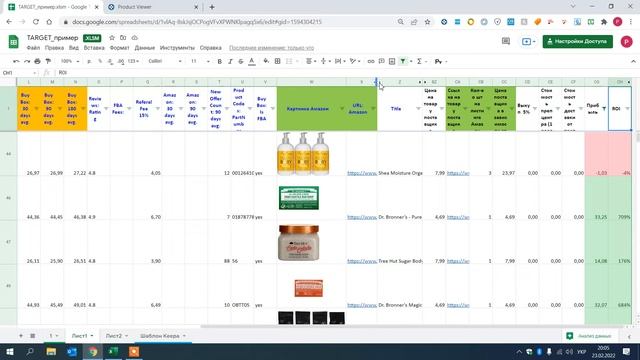Open the Правка menu

pyautogui.click(x=54, y=48)
